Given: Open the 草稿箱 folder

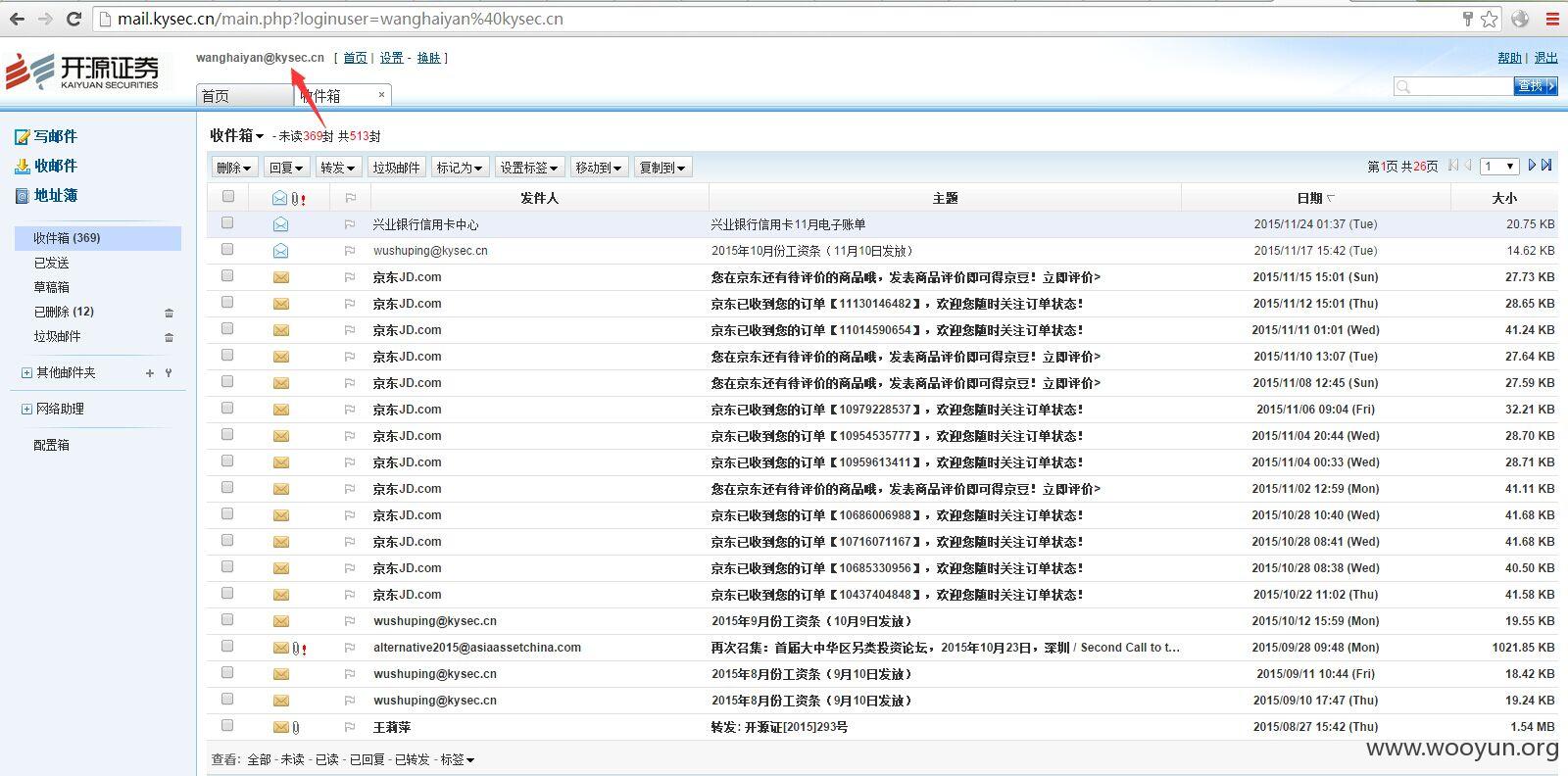Looking at the screenshot, I should [x=52, y=287].
